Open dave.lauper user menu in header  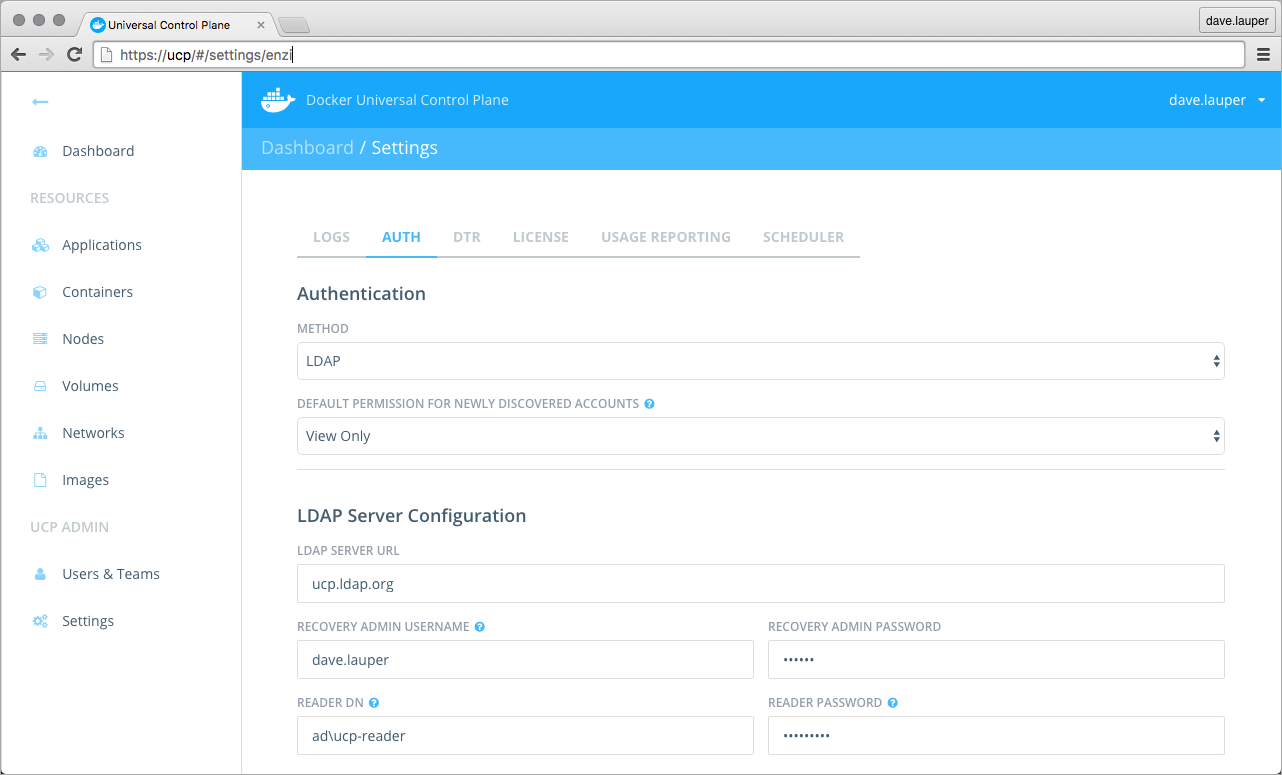pyautogui.click(x=1217, y=100)
